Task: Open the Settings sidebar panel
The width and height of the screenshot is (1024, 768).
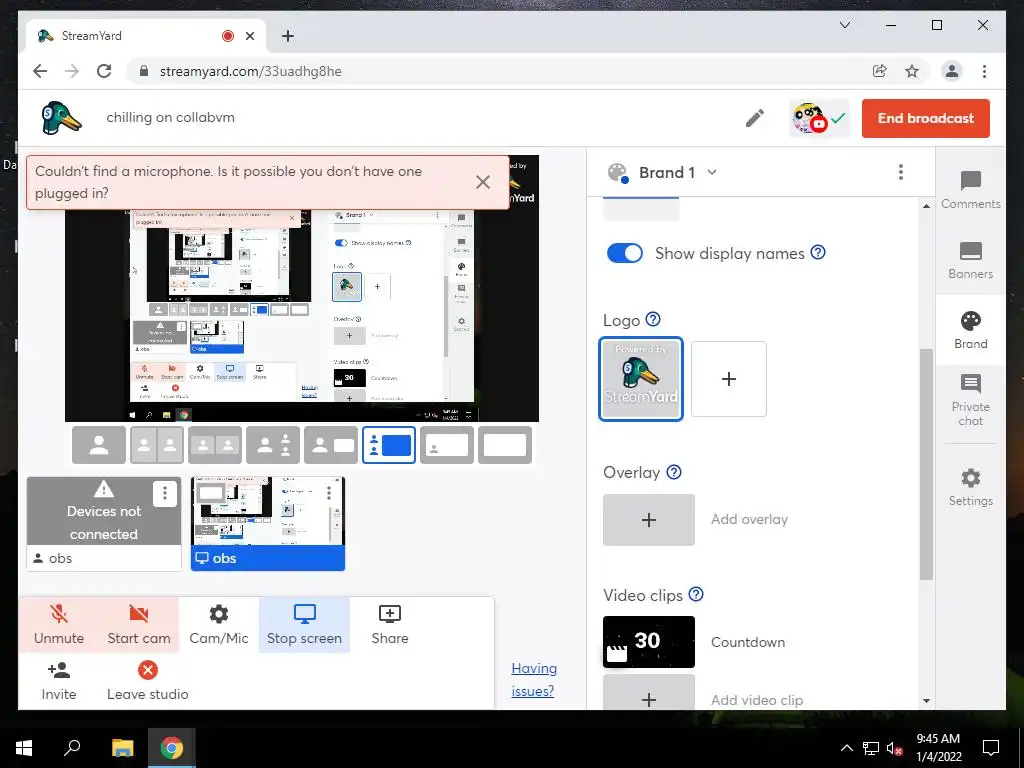Action: [x=970, y=487]
